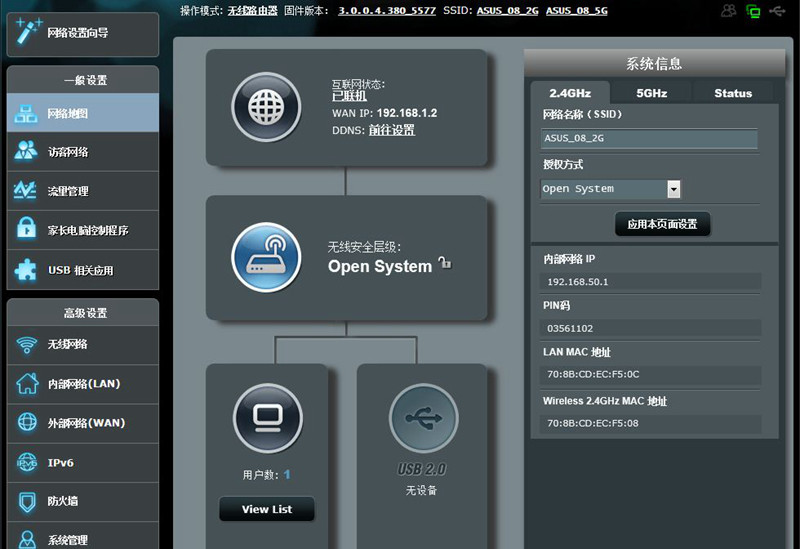800x549 pixels.
Task: Switch to the Status tab
Action: coord(732,93)
